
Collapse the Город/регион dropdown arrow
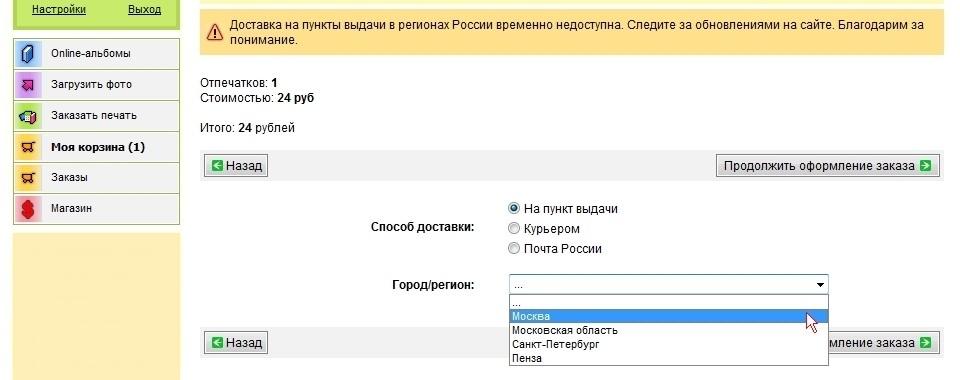point(820,285)
